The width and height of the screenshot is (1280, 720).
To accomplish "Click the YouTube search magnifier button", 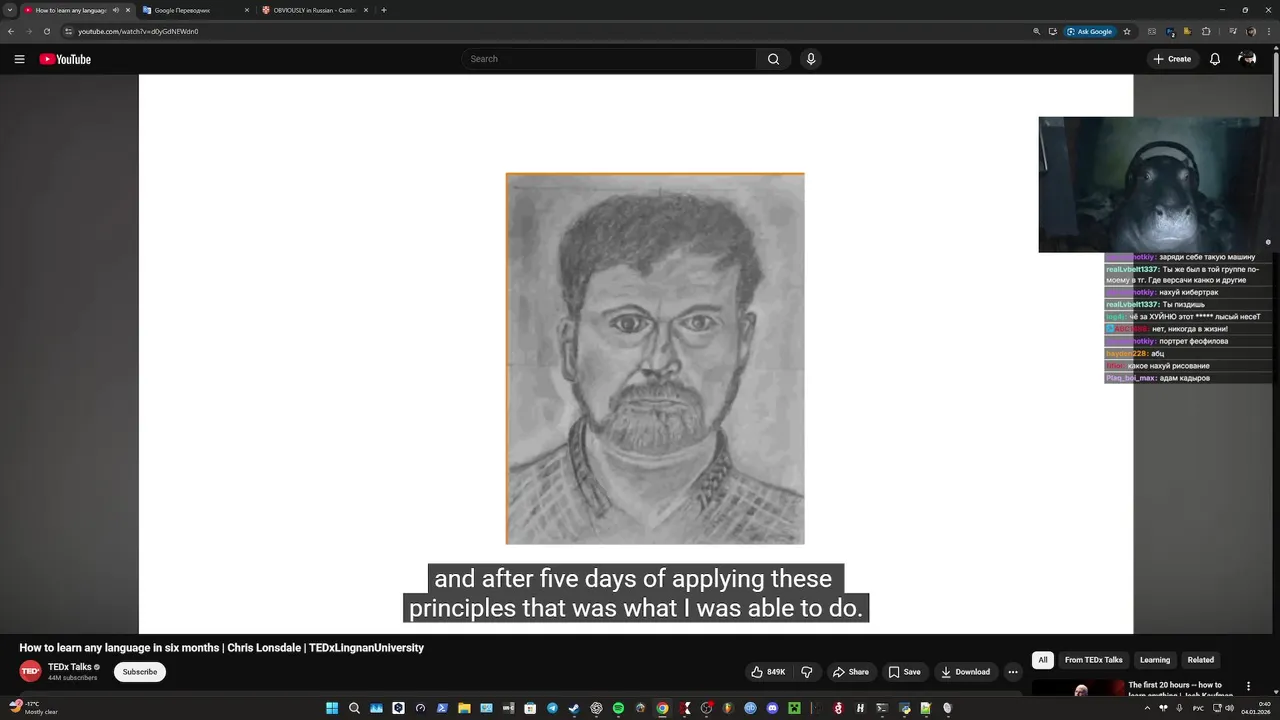I will pos(773,59).
